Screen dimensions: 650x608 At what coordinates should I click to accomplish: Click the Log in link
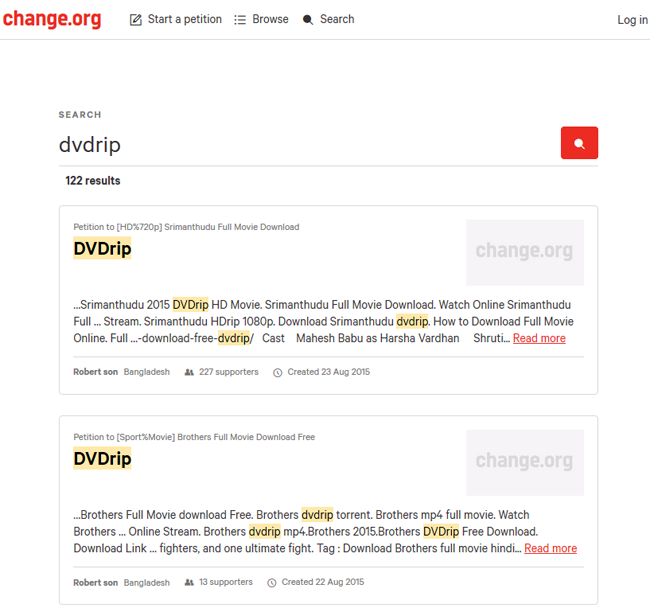[x=632, y=19]
